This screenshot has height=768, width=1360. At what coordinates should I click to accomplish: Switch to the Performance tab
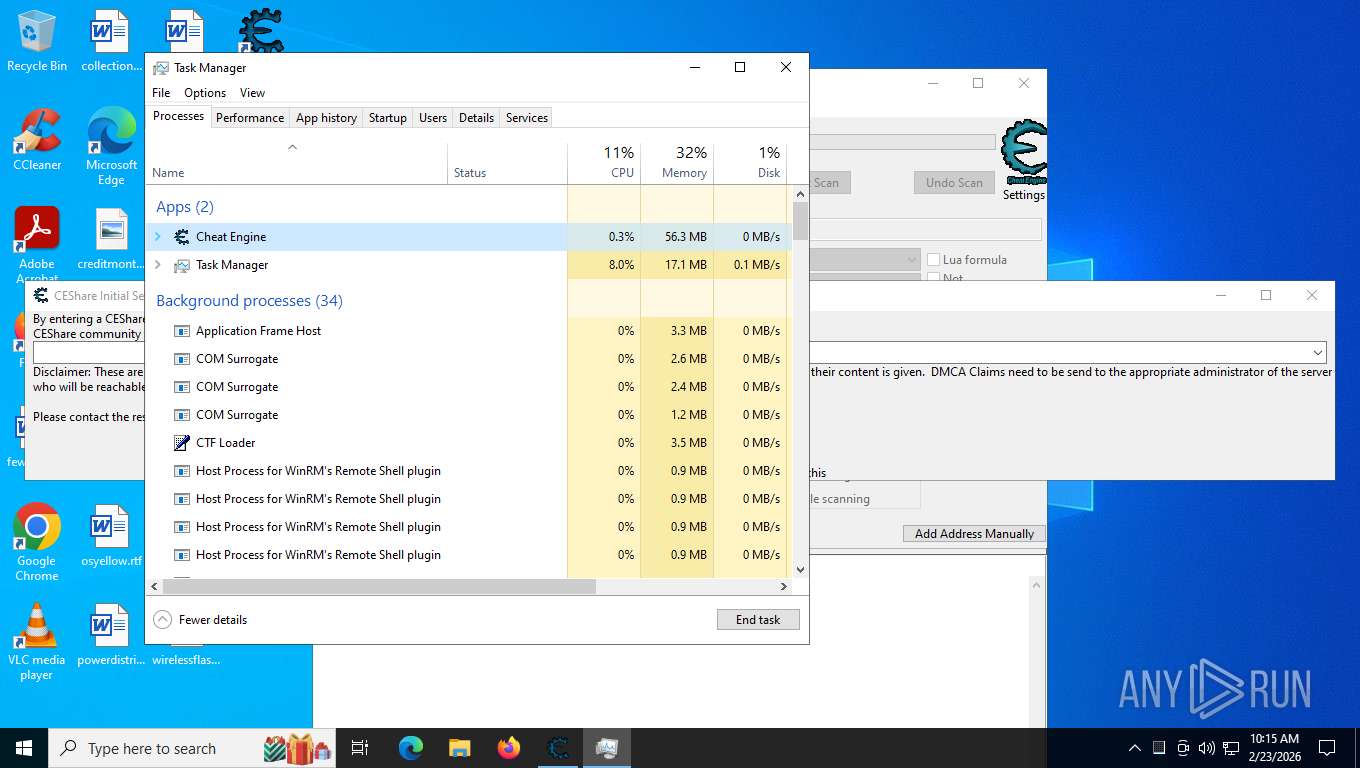[250, 118]
